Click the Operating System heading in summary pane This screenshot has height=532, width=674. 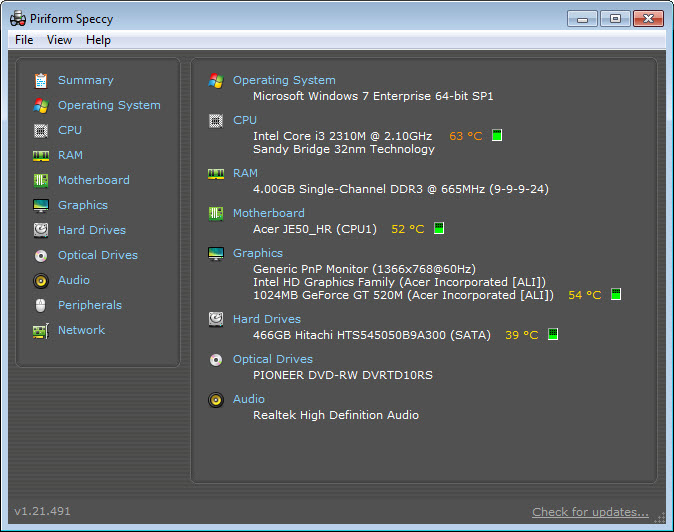click(284, 80)
